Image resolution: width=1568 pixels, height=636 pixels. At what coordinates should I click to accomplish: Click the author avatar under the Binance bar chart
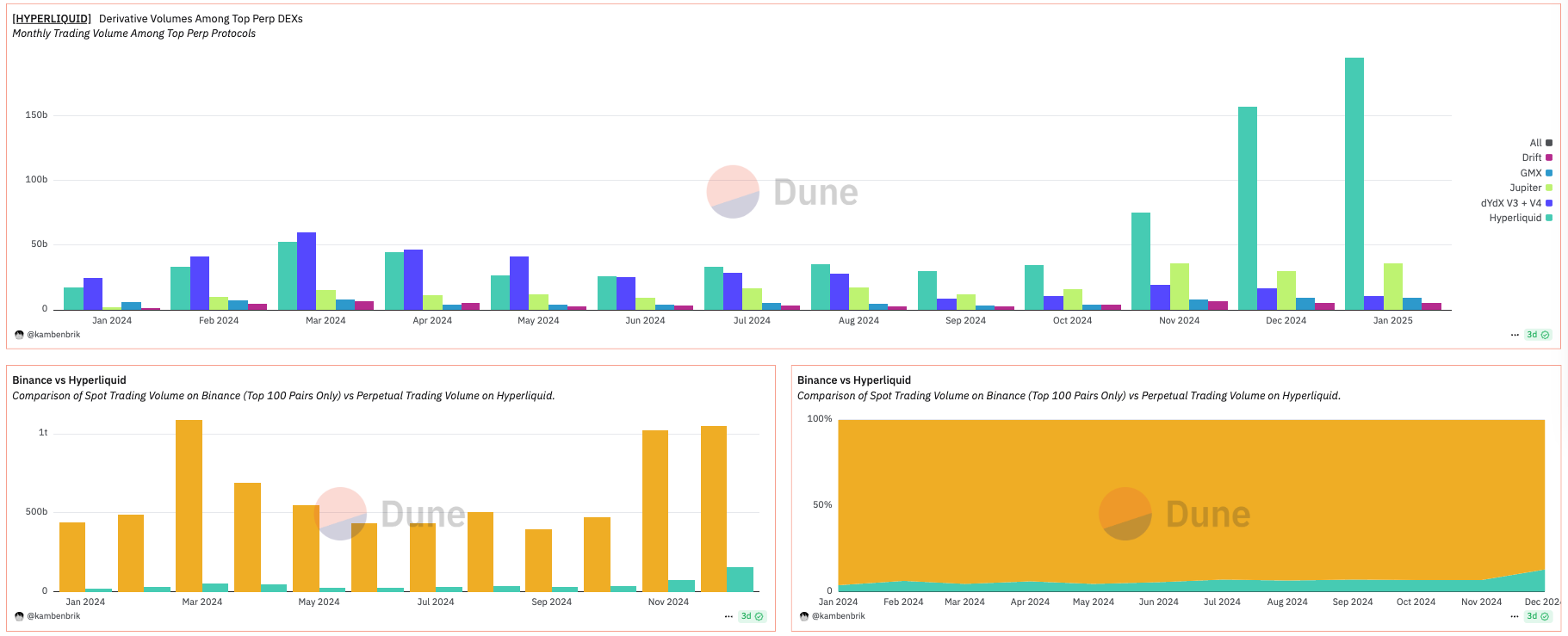19,616
